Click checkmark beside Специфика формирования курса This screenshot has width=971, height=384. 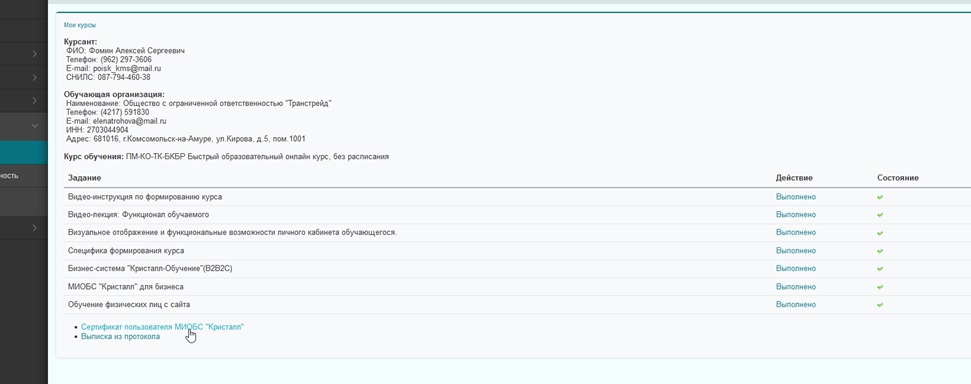tap(880, 251)
